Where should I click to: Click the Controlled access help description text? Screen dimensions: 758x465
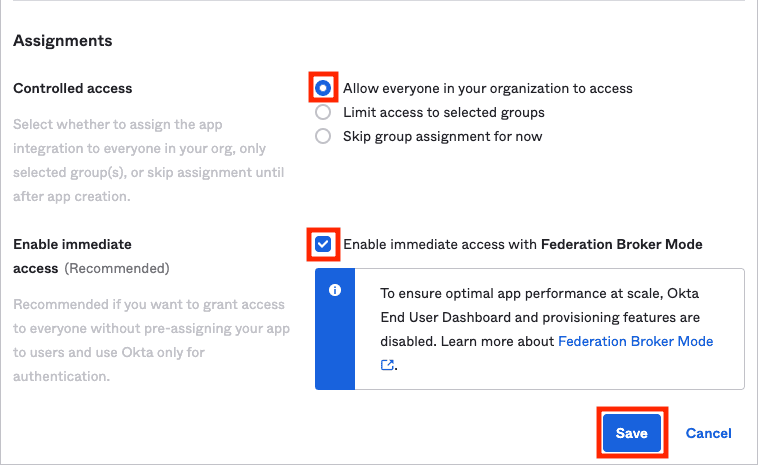148,160
